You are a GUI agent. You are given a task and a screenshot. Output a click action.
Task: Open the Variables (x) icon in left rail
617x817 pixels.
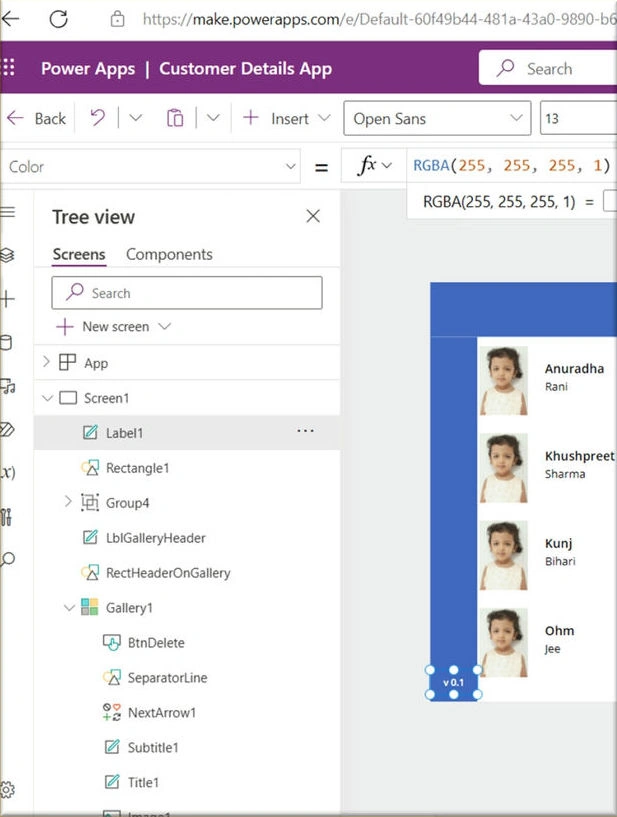(x=7, y=472)
